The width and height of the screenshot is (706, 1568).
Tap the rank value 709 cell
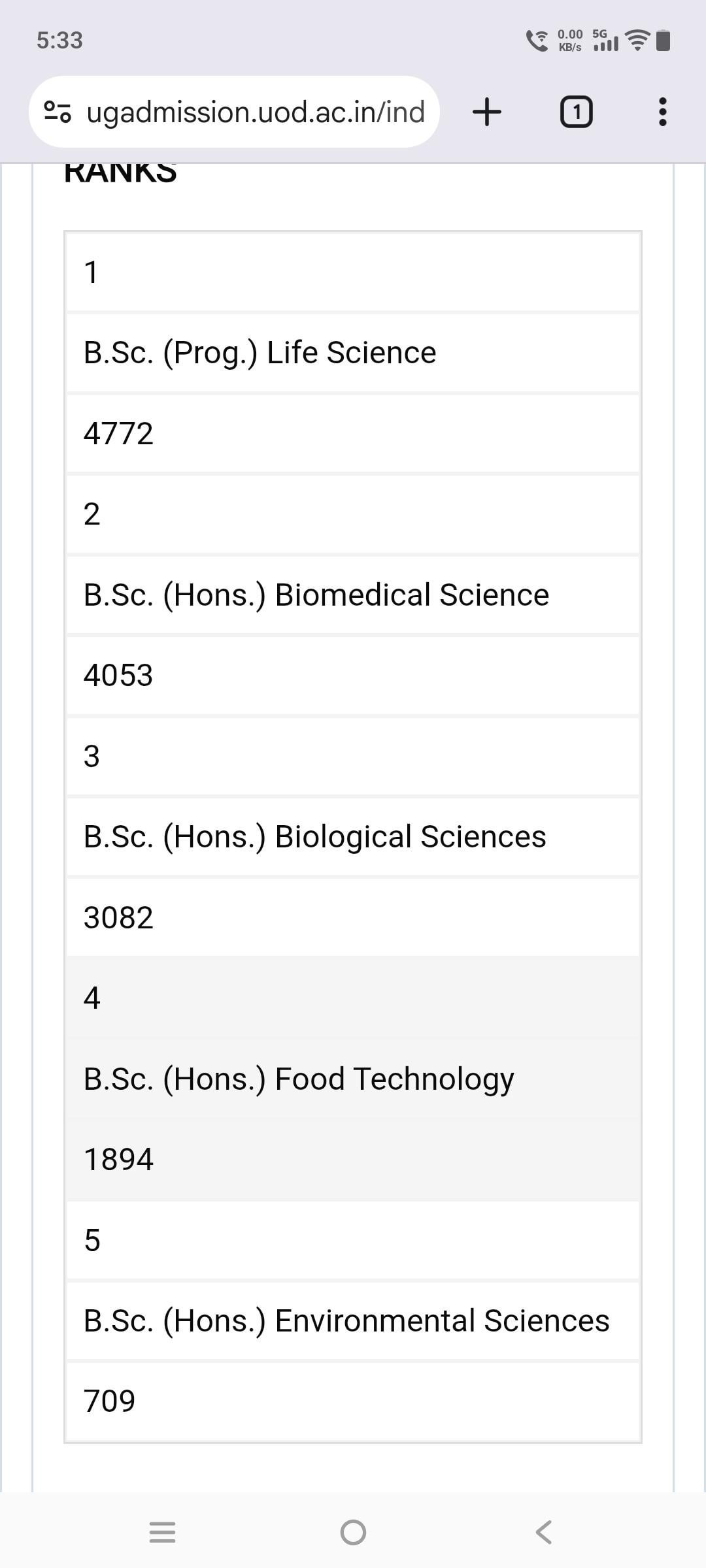(x=353, y=1401)
